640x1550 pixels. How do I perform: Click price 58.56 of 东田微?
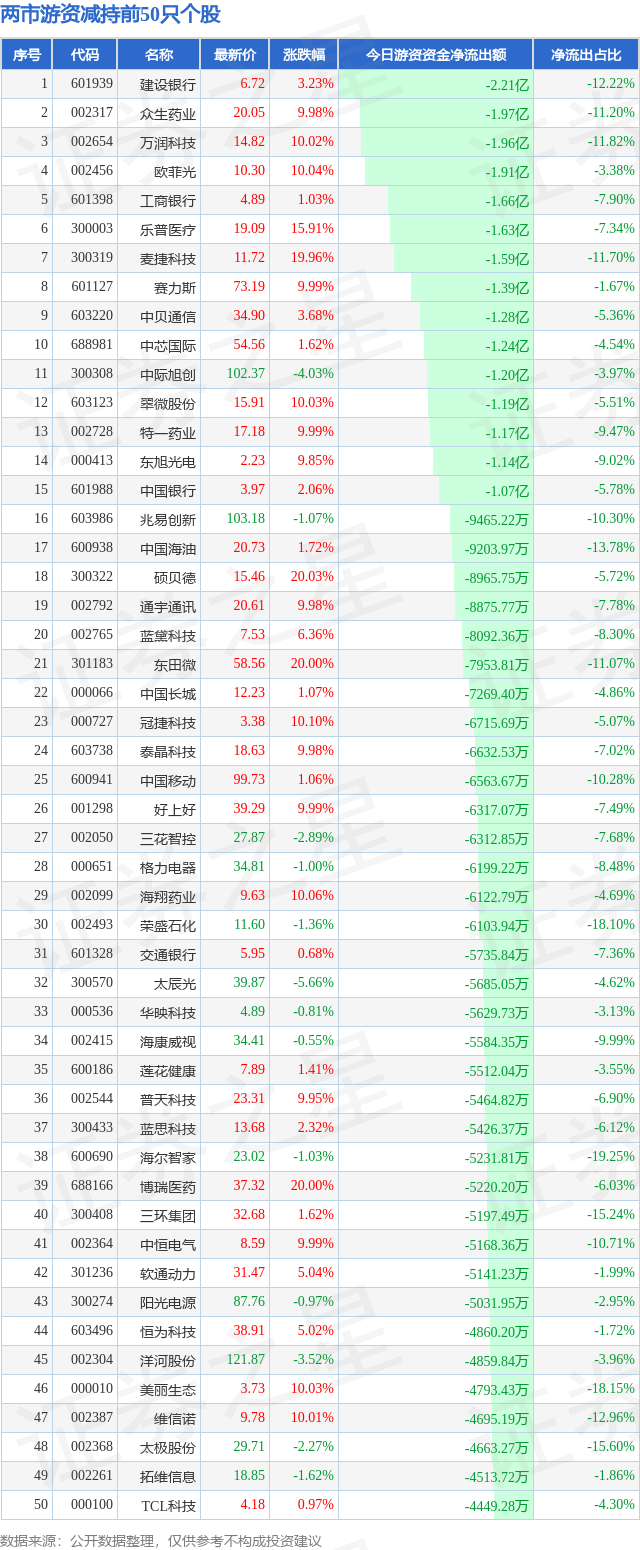point(249,664)
